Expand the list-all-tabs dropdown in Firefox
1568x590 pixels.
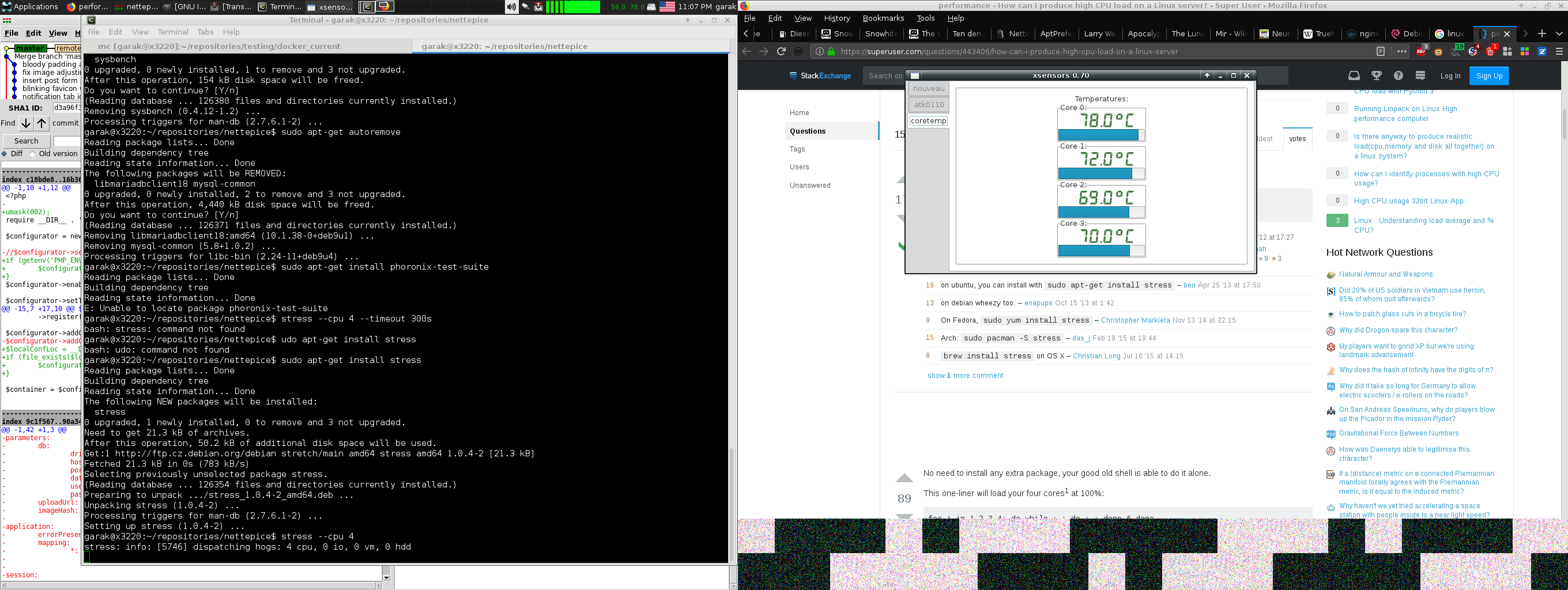[1559, 33]
